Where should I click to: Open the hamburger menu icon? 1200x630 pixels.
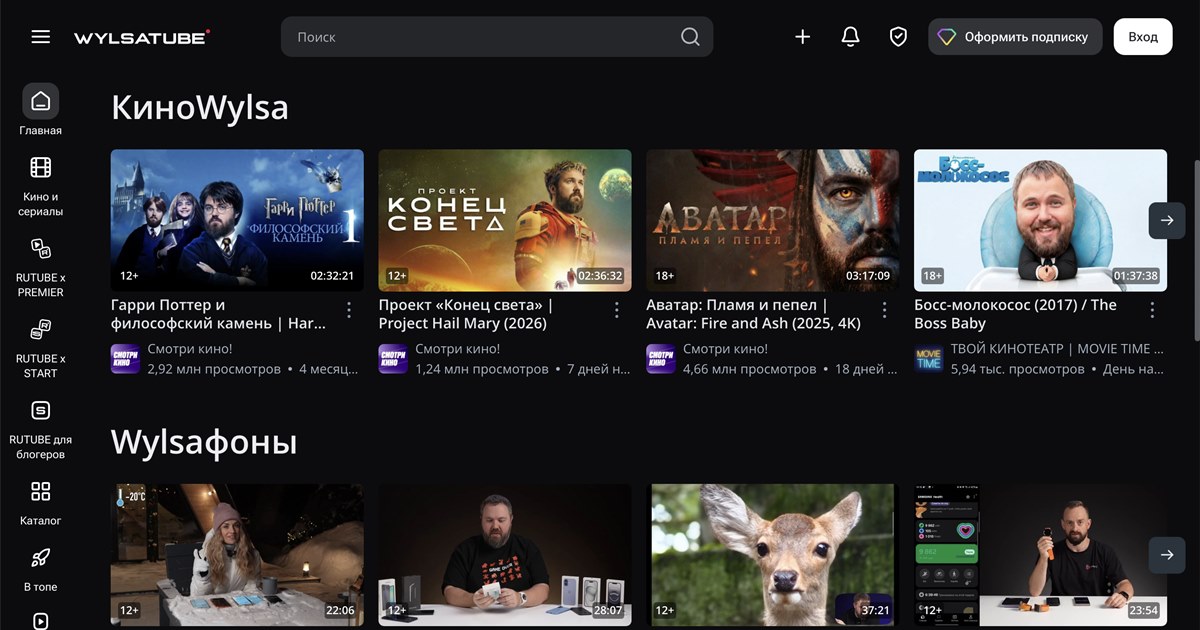click(x=40, y=37)
